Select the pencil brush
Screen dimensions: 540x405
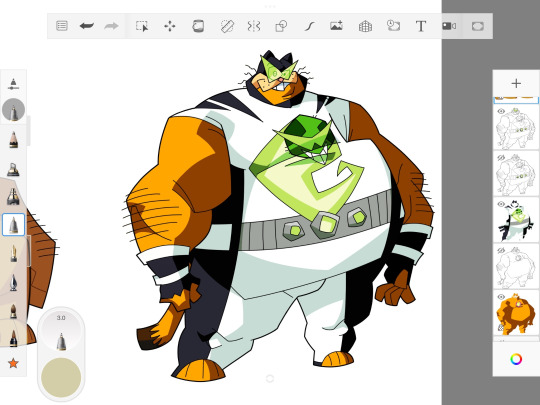(13, 139)
